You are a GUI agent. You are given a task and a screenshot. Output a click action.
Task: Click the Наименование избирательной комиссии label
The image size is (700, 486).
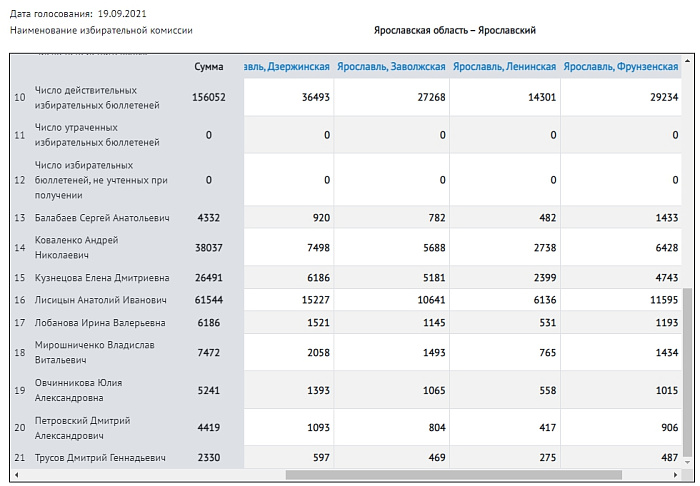101,30
